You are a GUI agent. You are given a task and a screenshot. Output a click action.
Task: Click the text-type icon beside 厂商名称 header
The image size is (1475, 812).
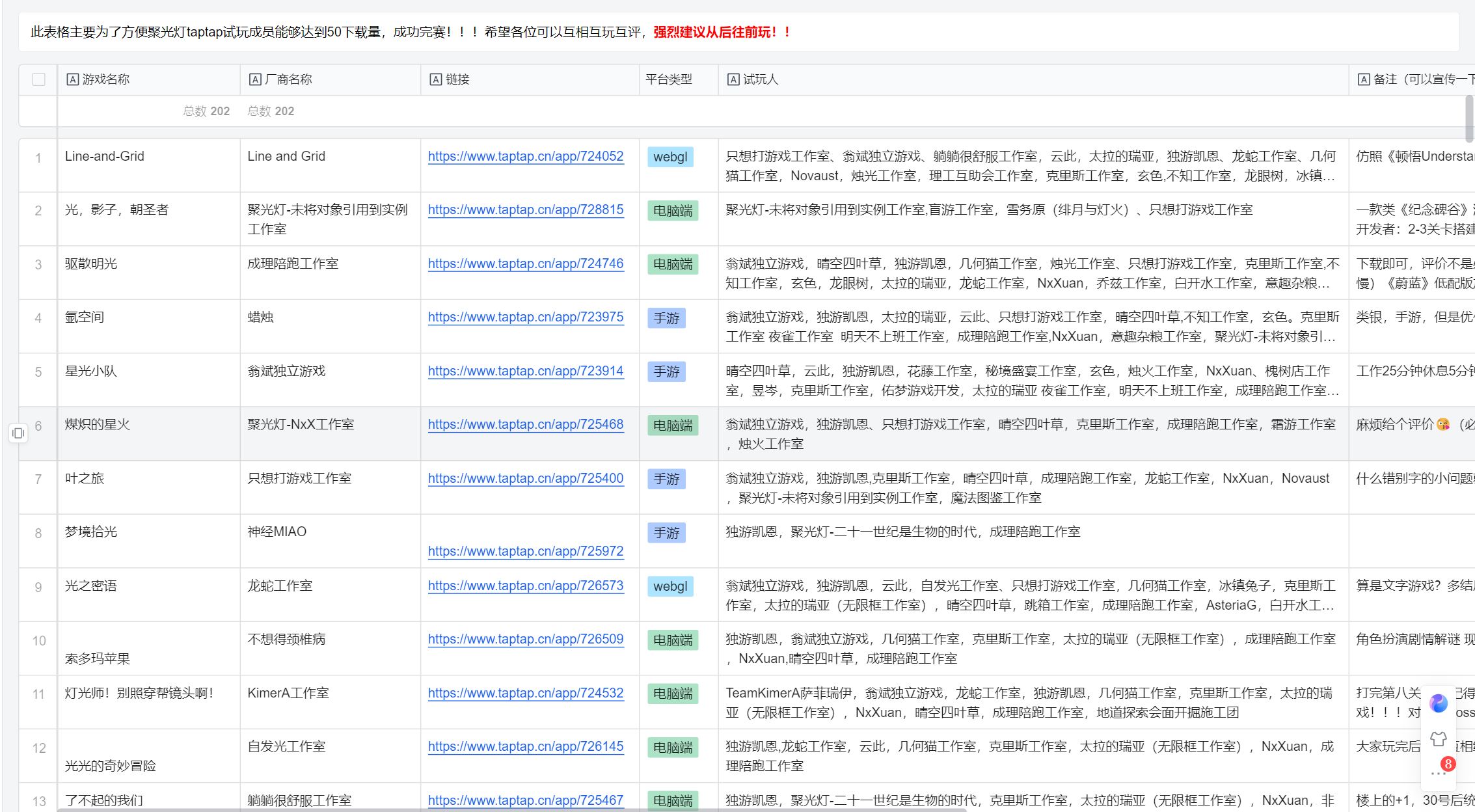(x=256, y=79)
